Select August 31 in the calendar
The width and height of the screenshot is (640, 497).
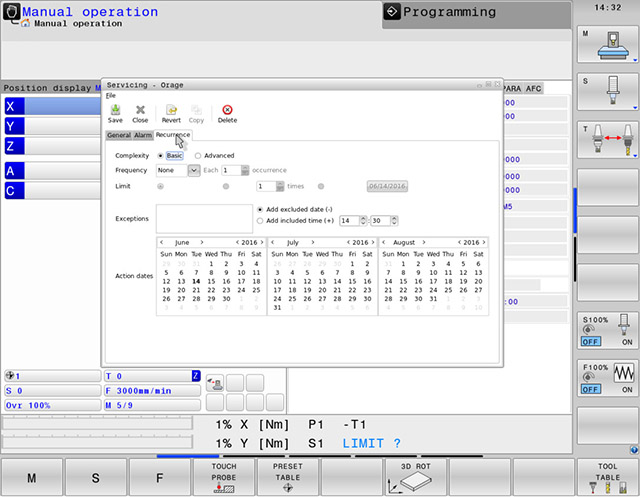click(x=433, y=299)
